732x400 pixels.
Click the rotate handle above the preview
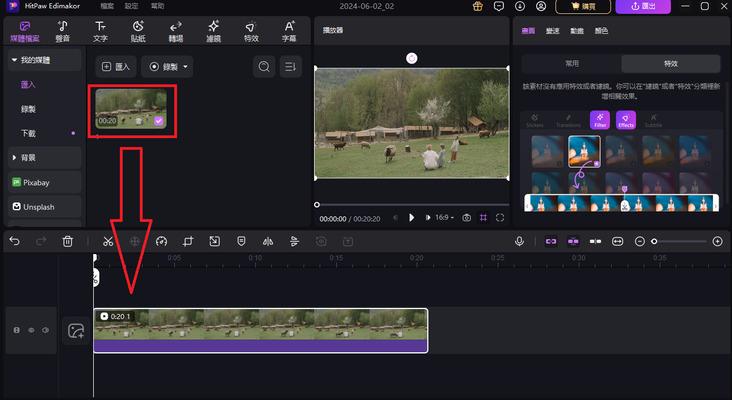tap(411, 58)
